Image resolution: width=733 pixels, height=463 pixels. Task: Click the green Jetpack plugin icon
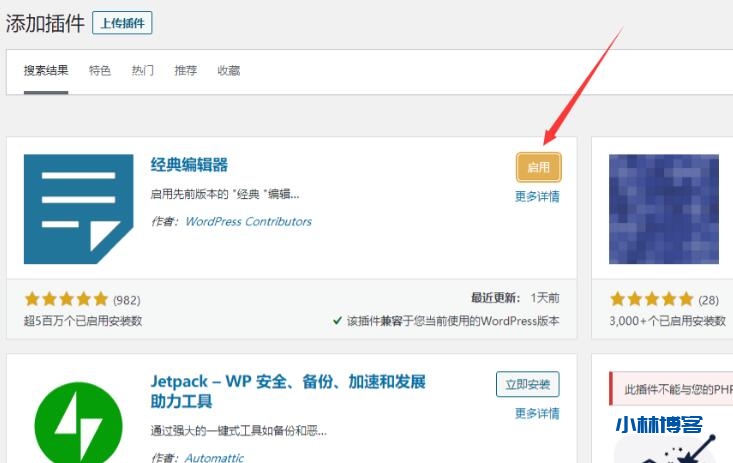(x=78, y=422)
